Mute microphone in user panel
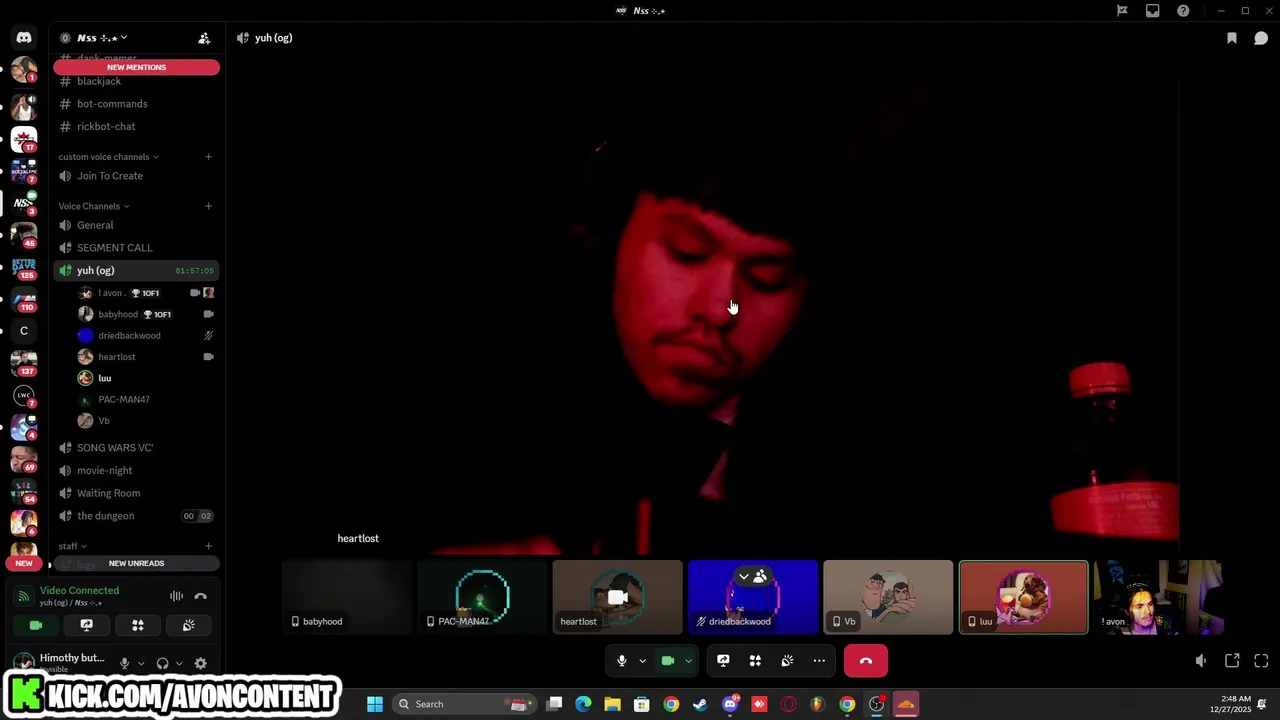Screen dimensions: 1280x720 124,663
